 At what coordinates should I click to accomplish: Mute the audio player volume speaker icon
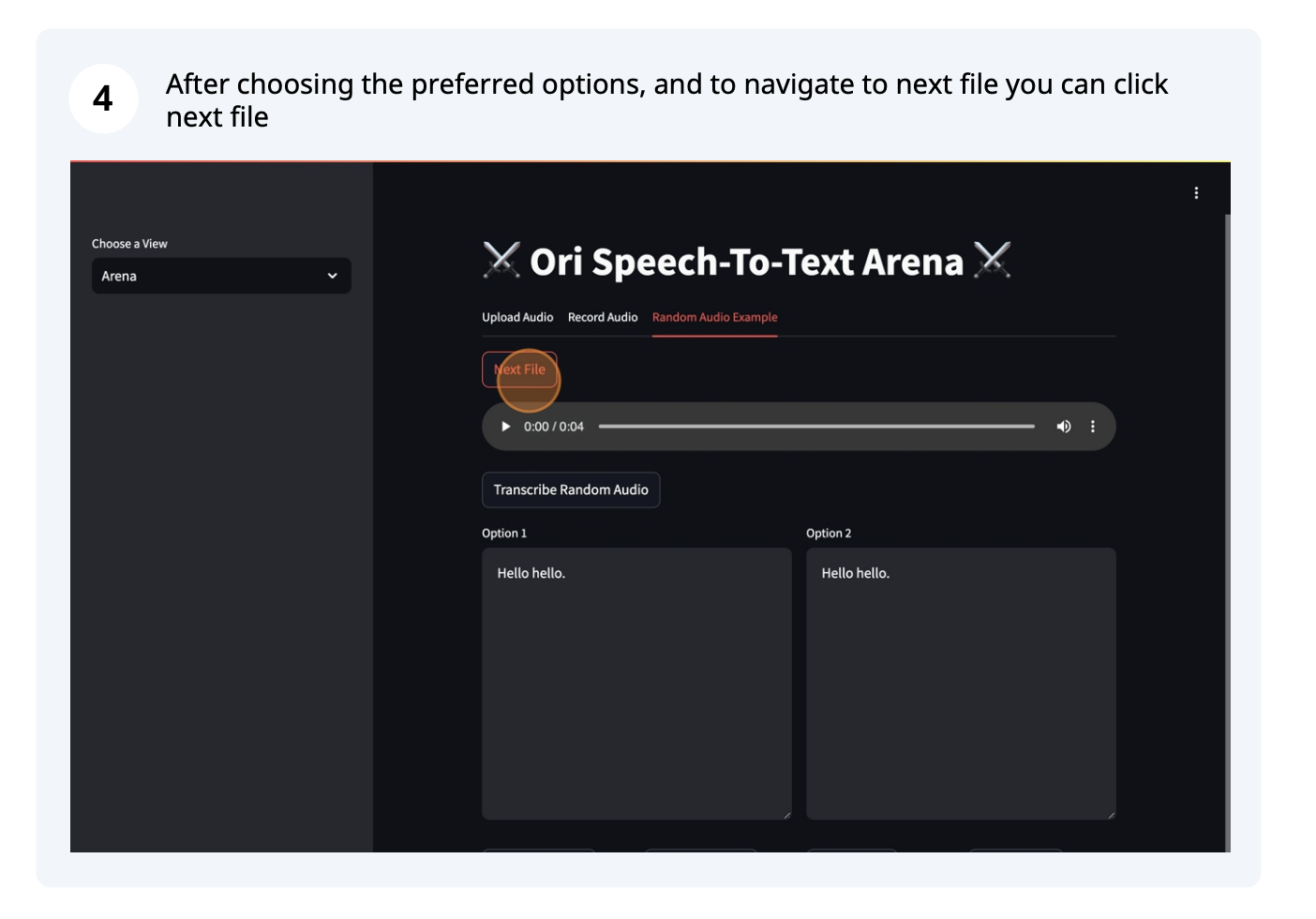(1063, 427)
